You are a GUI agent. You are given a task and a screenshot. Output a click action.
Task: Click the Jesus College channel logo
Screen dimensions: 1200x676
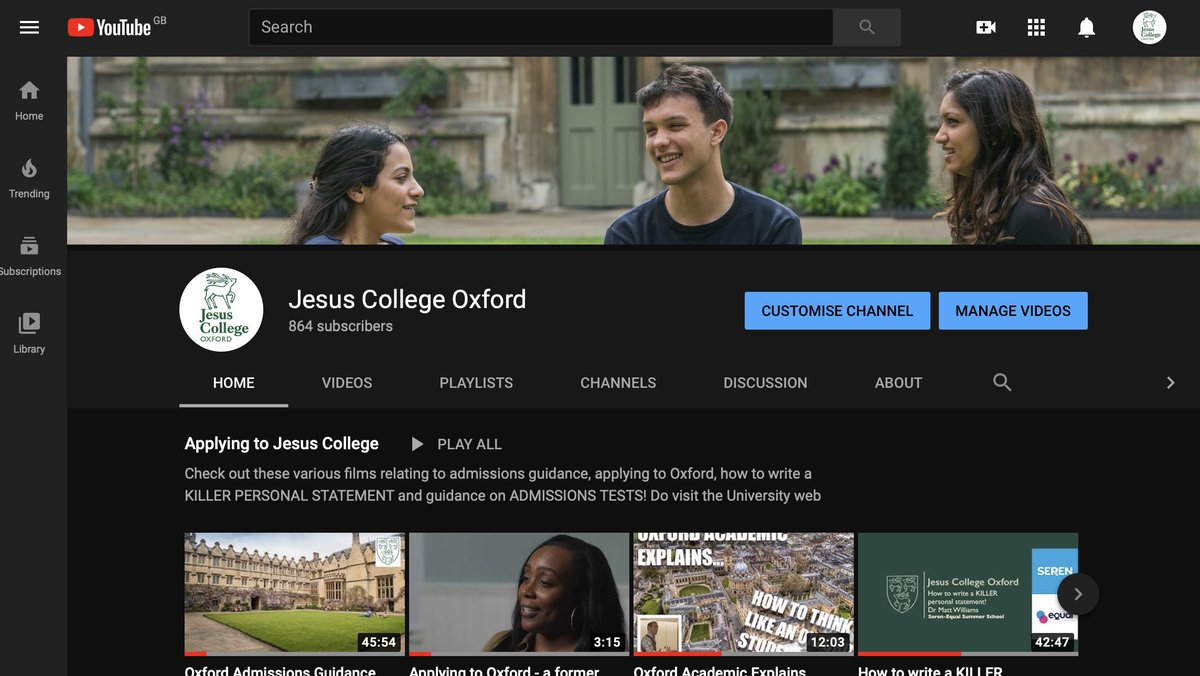pyautogui.click(x=221, y=310)
